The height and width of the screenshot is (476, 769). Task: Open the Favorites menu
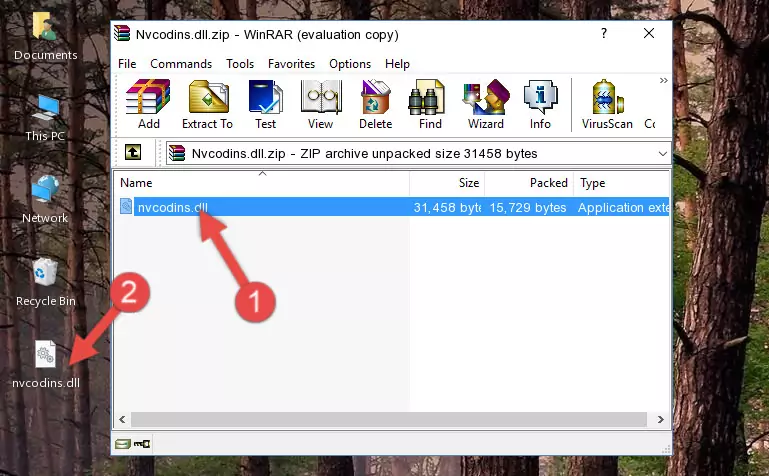coord(291,64)
